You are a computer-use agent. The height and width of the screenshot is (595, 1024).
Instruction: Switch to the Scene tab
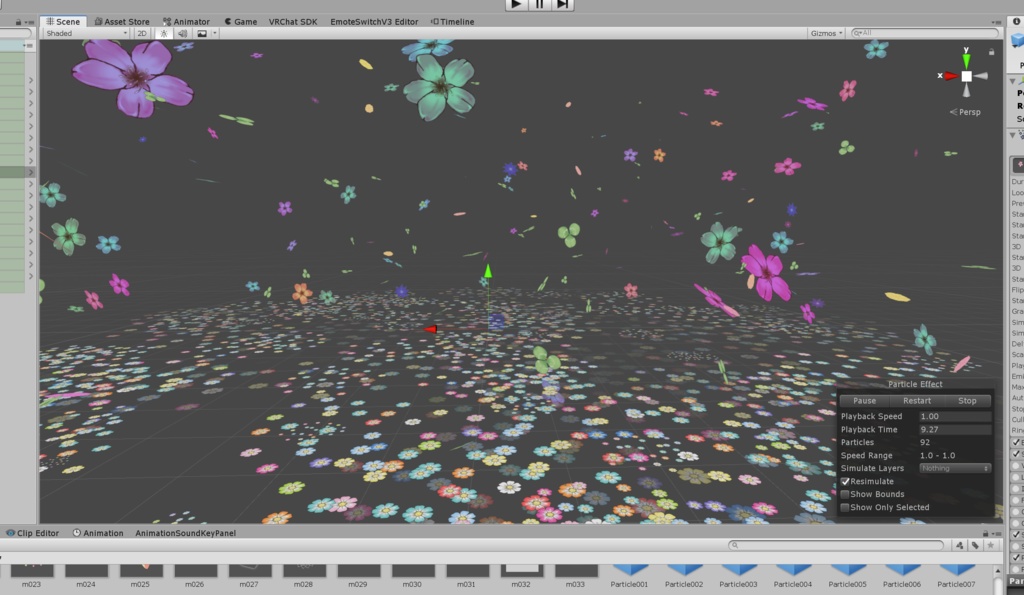coord(63,22)
